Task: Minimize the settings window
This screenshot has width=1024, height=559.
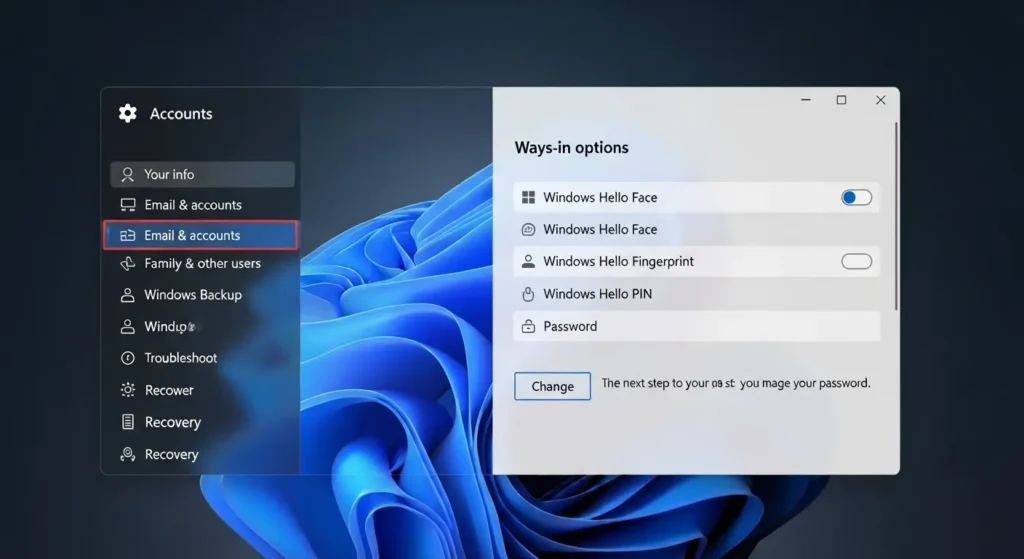Action: (x=806, y=100)
